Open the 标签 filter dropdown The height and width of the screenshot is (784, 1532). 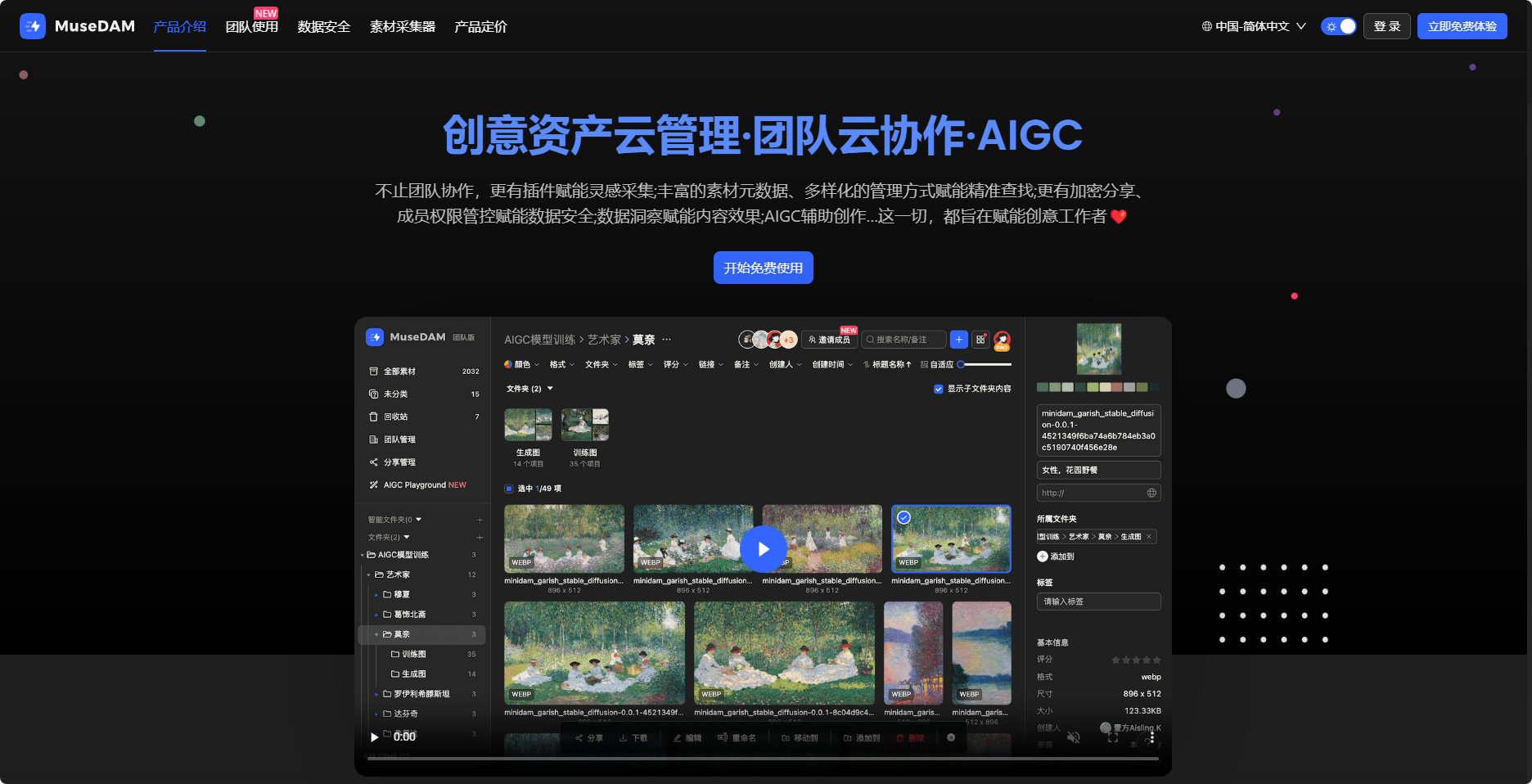pyautogui.click(x=641, y=364)
